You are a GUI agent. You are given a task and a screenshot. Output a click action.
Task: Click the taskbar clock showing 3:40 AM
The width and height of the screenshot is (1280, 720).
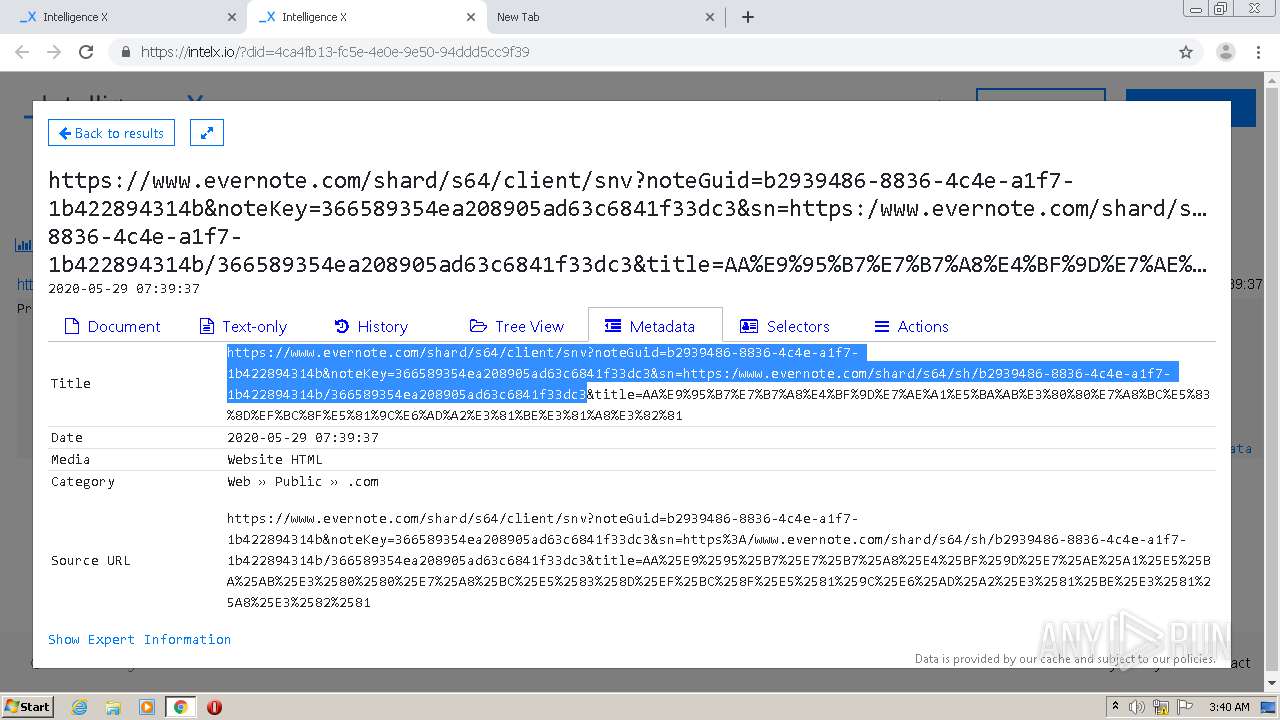1229,707
